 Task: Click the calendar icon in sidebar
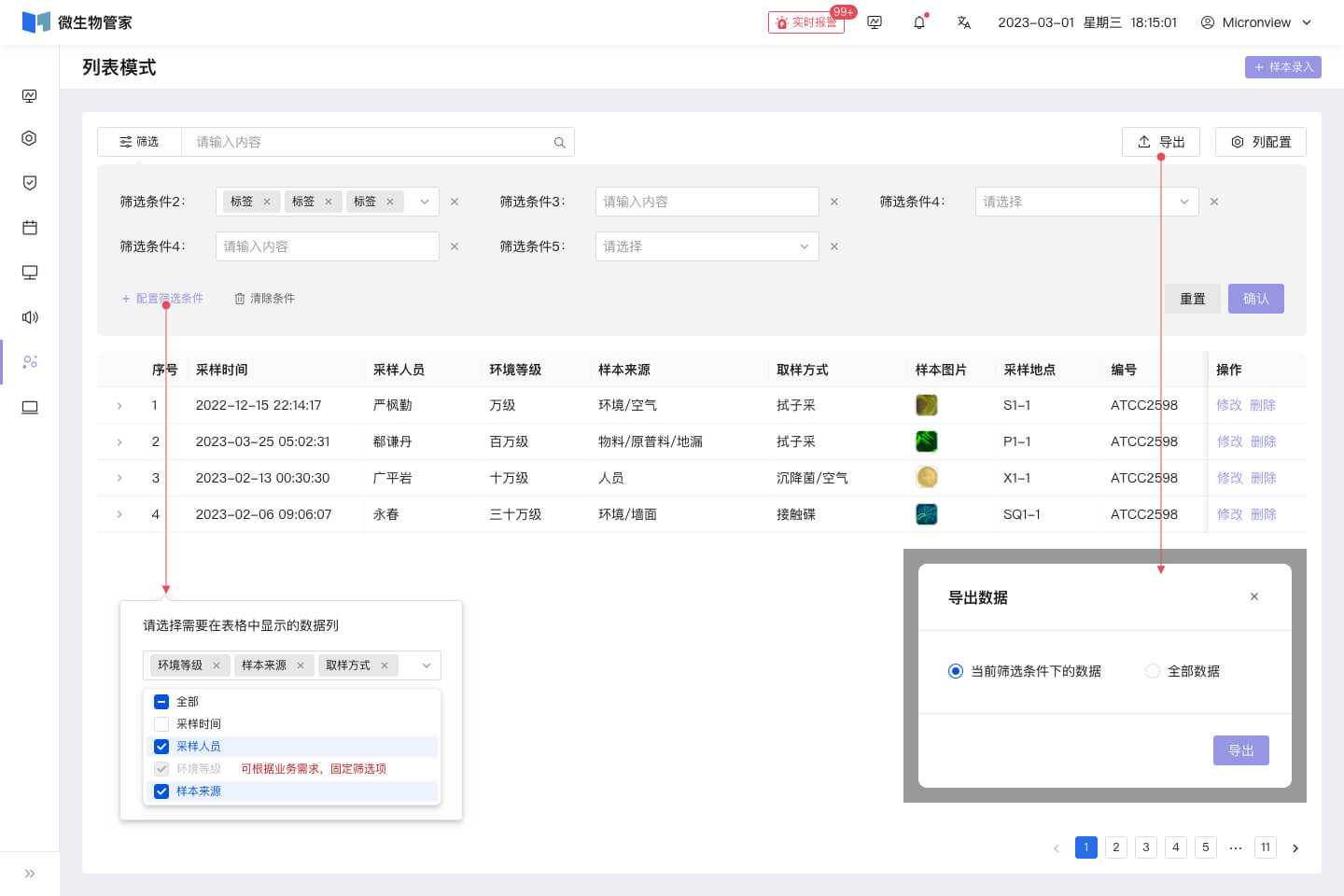pyautogui.click(x=30, y=228)
